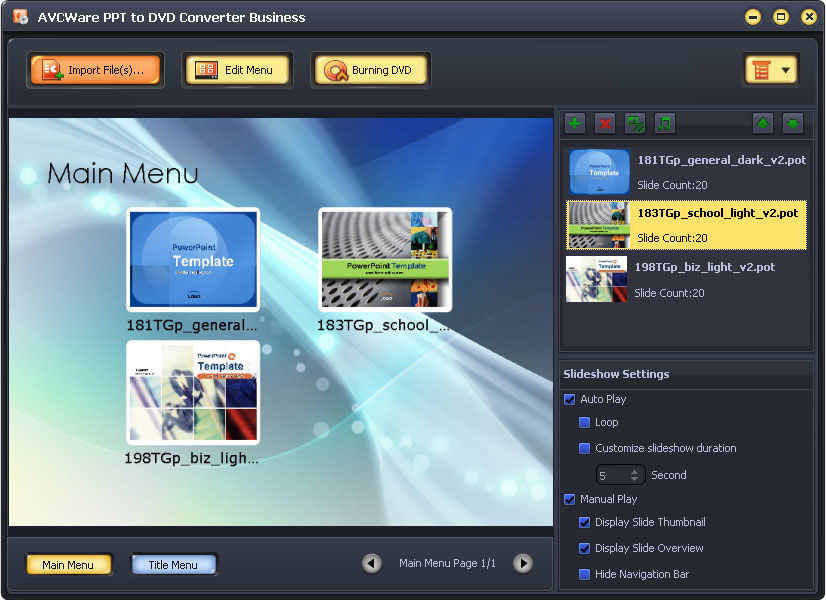The height and width of the screenshot is (600, 826).
Task: Toggle the Manual Play checkbox
Action: (x=569, y=499)
